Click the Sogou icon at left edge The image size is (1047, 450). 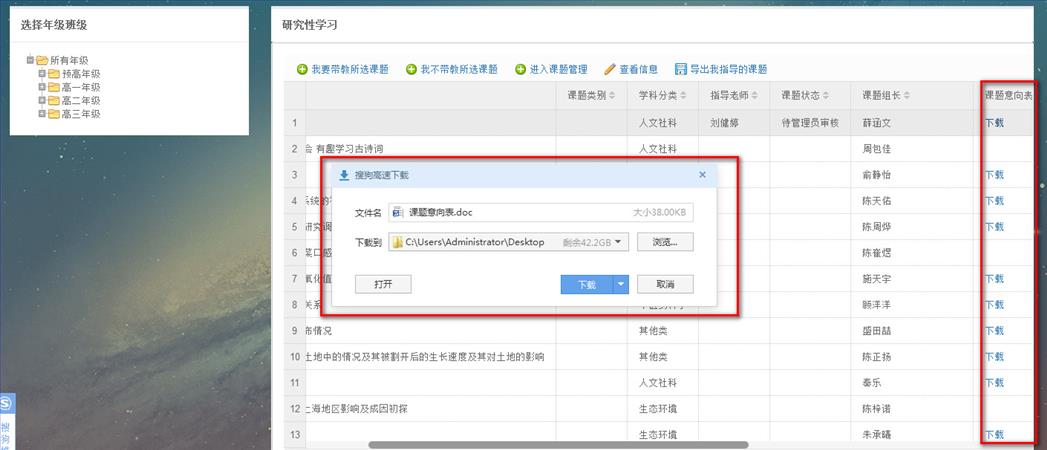pos(6,403)
